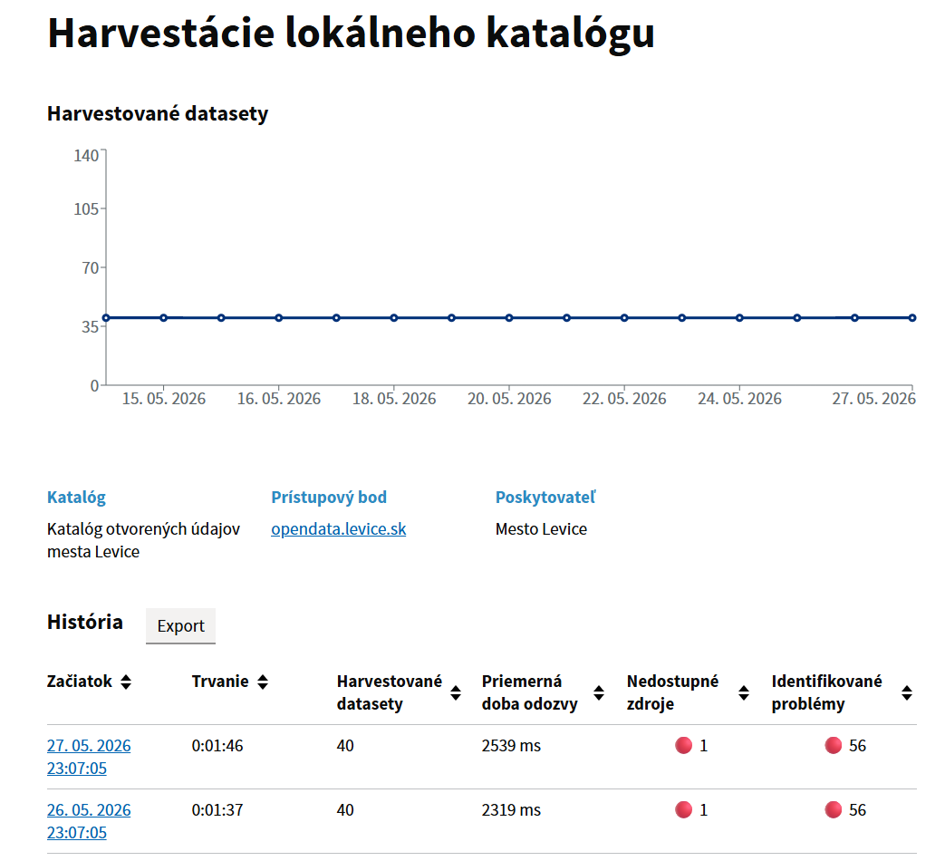This screenshot has height=861, width=945.
Task: Sort by Trvanie column sort icon
Action: point(263,681)
